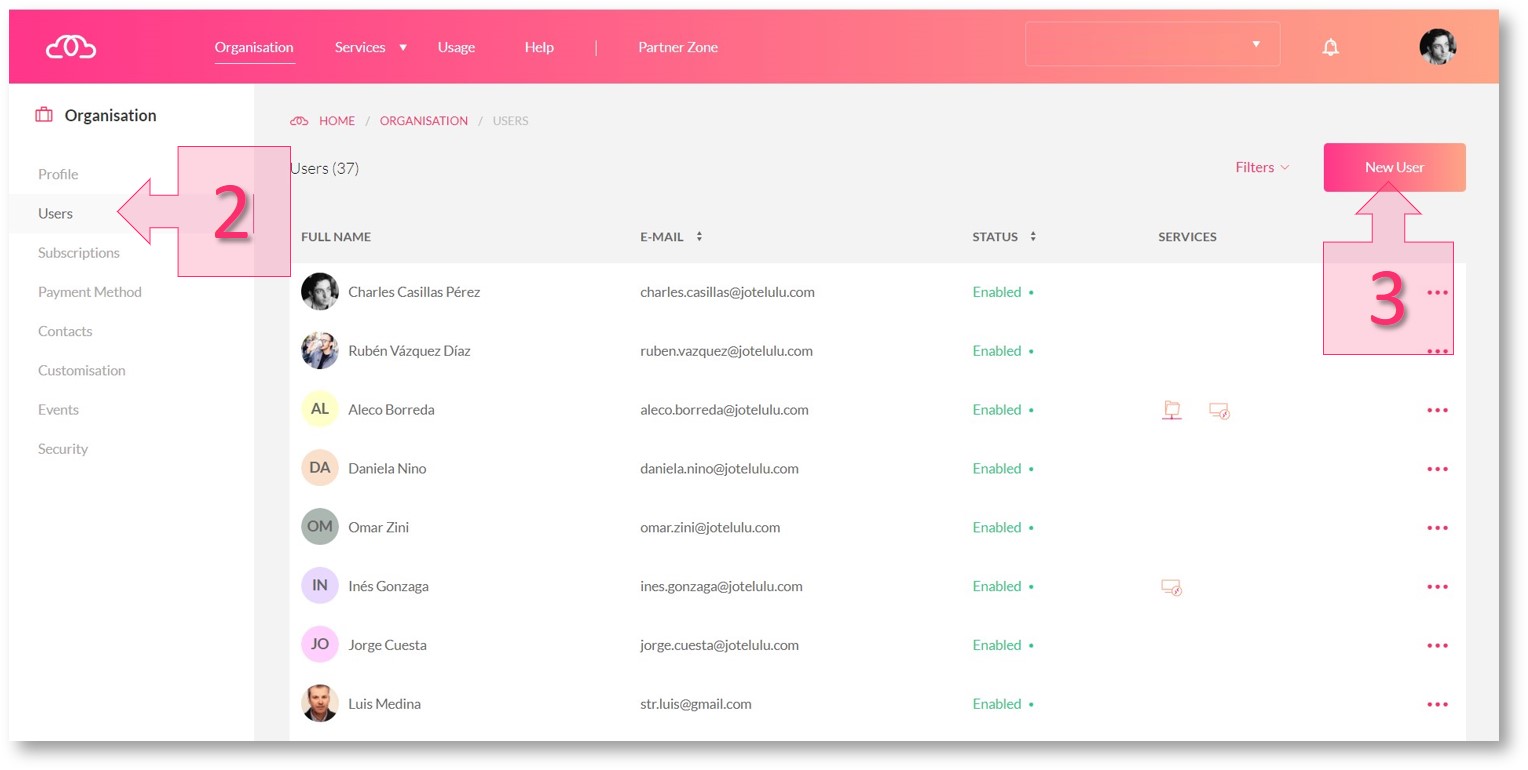Open Subscriptions in the sidebar

(79, 253)
